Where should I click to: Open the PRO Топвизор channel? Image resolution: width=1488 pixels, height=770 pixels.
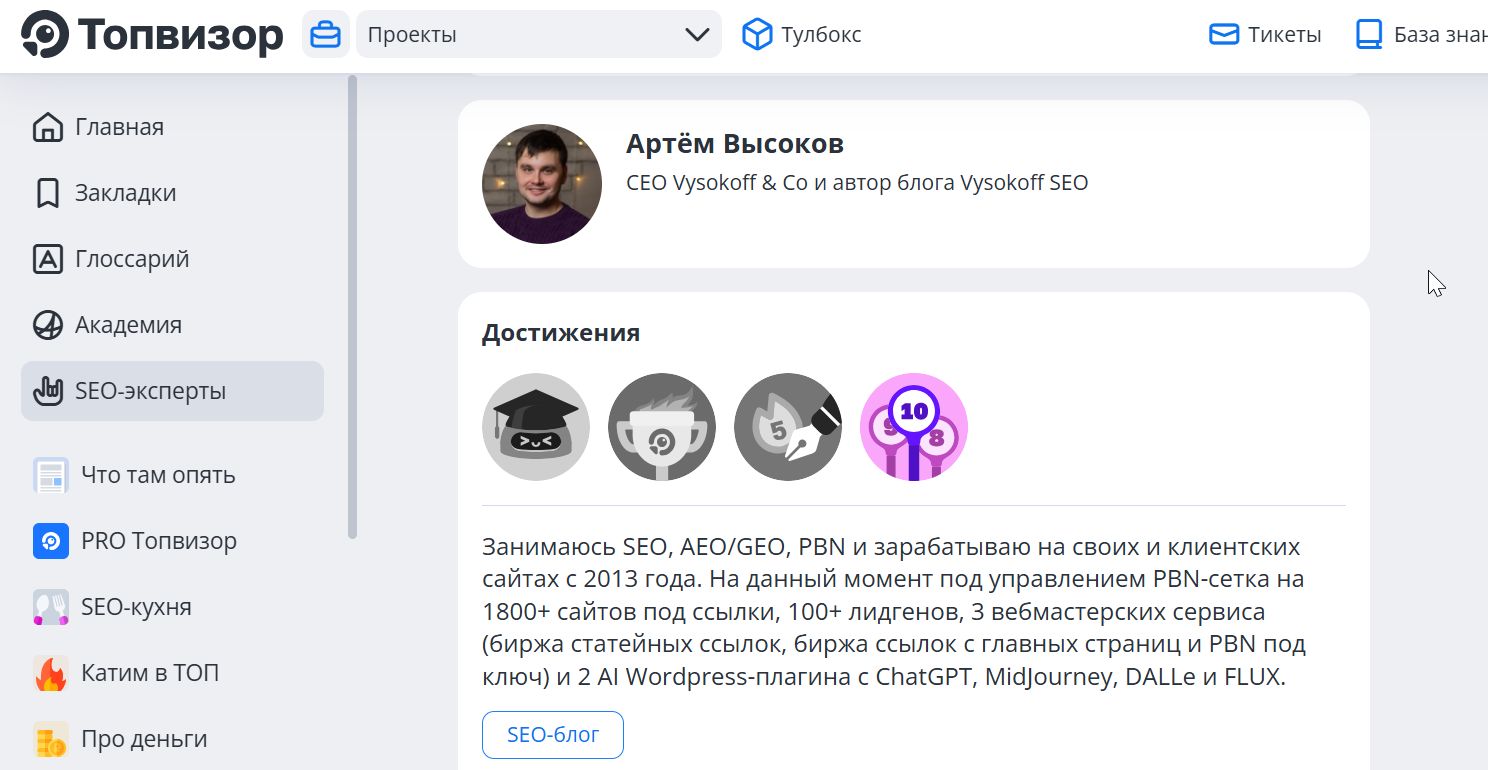click(x=172, y=541)
